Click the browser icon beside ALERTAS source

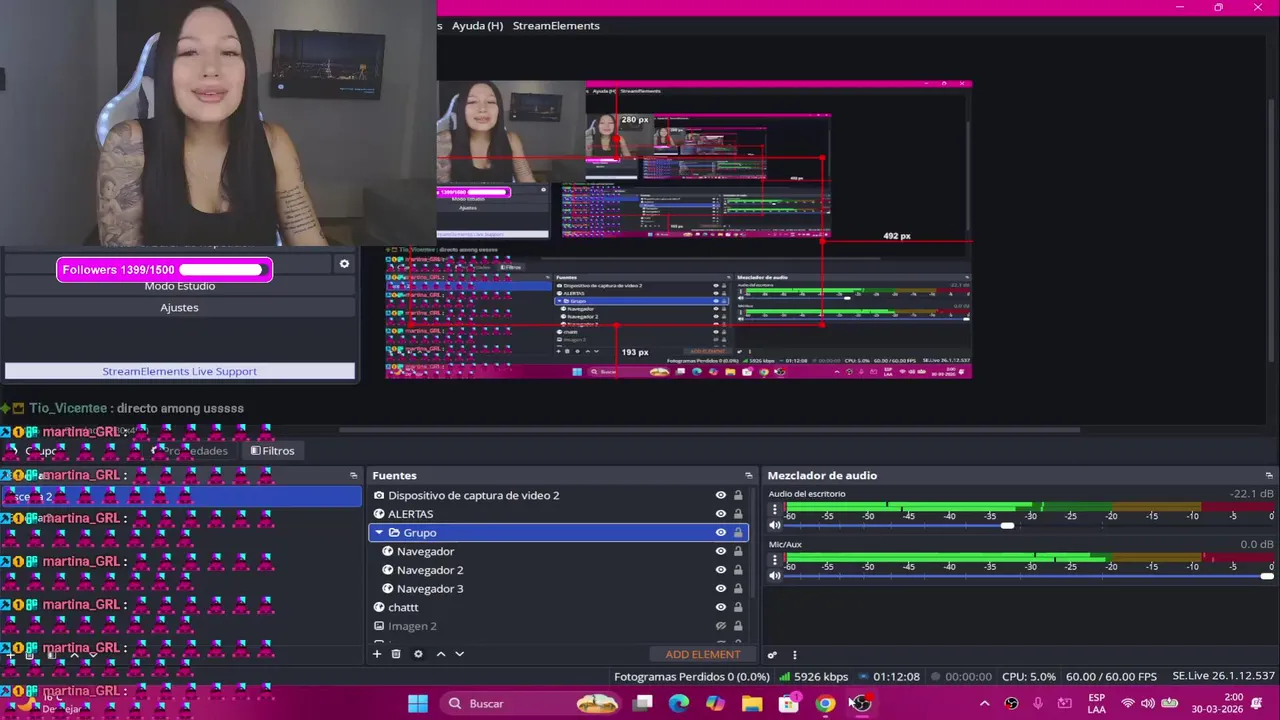point(379,514)
